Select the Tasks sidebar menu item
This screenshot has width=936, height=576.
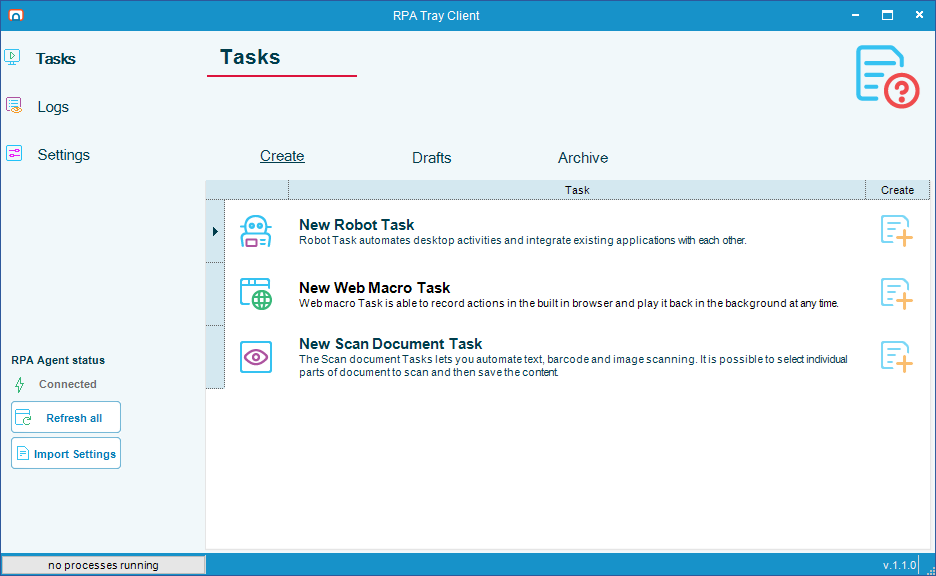tap(56, 58)
